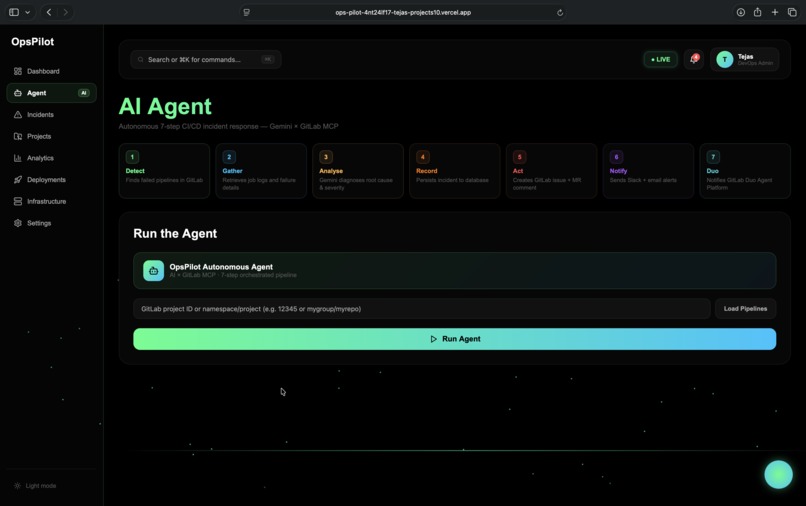Open browser downloads
Image resolution: width=806 pixels, height=506 pixels.
point(741,12)
